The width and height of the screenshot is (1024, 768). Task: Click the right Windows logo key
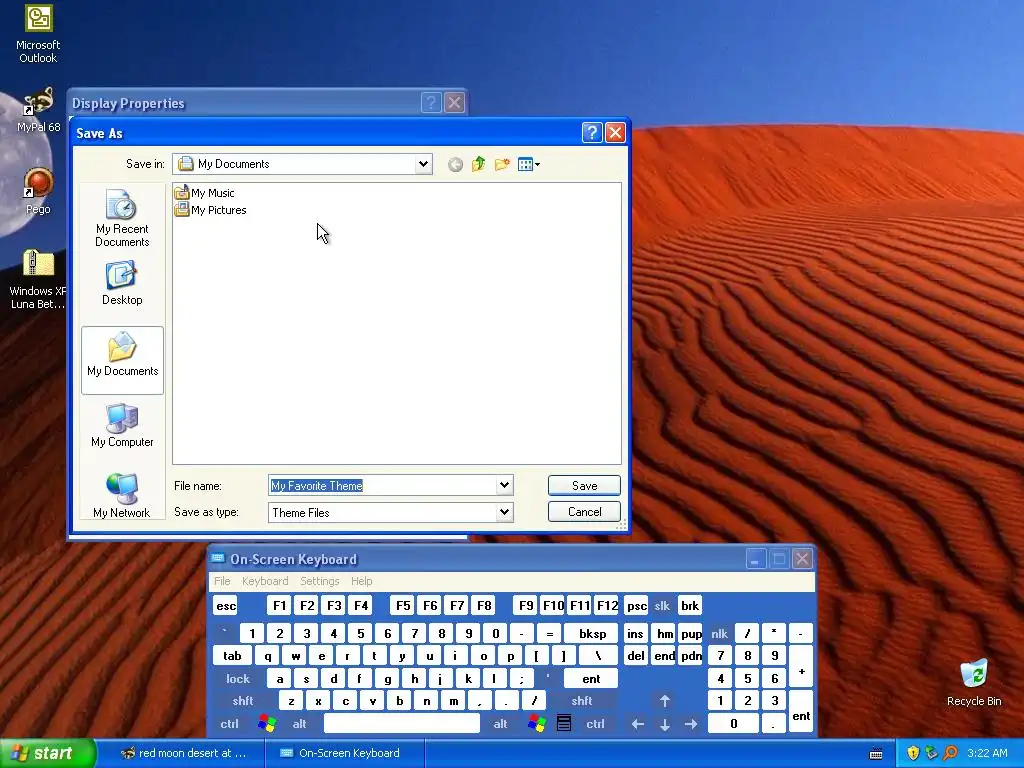[537, 724]
